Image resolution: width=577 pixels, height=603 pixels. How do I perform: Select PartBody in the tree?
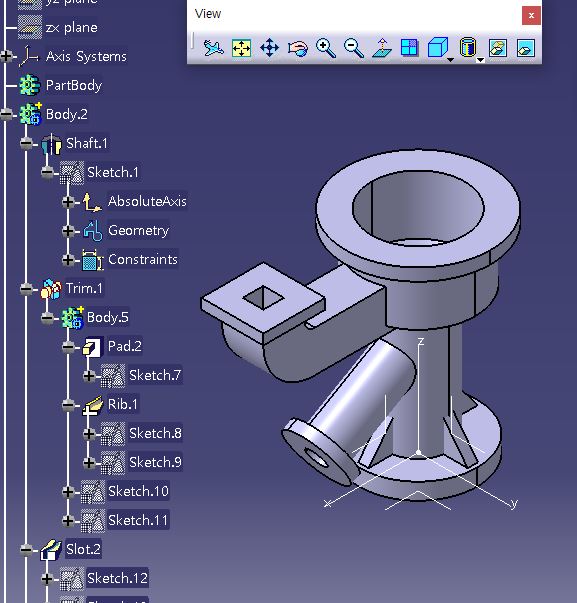pyautogui.click(x=74, y=85)
